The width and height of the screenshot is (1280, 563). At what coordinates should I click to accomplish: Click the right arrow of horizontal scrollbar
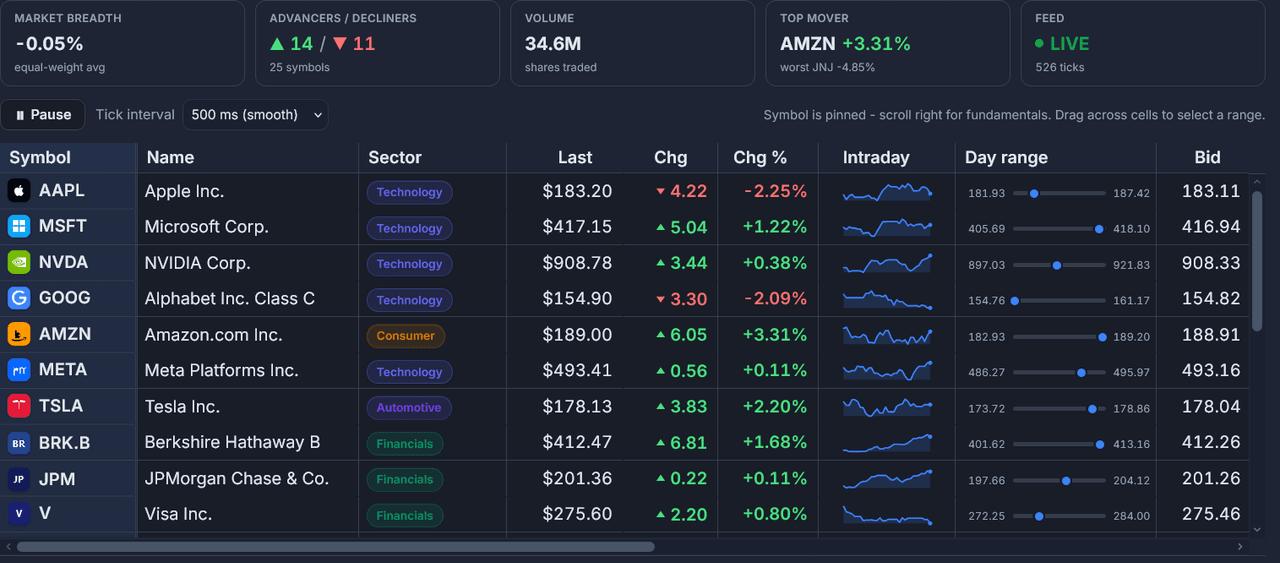tap(1241, 547)
